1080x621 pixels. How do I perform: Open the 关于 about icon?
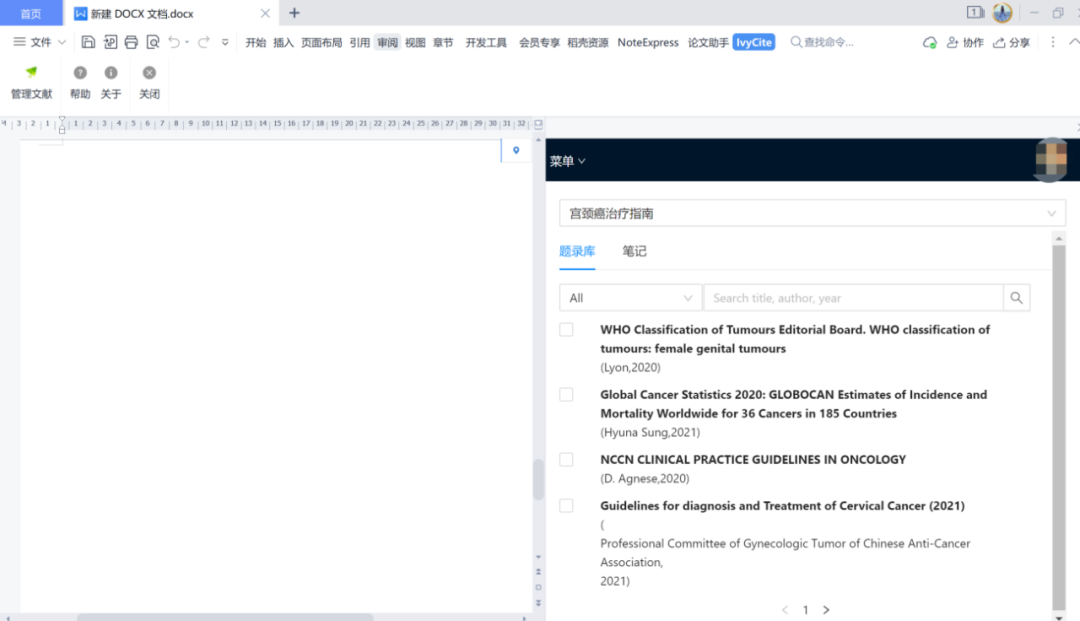(x=110, y=82)
